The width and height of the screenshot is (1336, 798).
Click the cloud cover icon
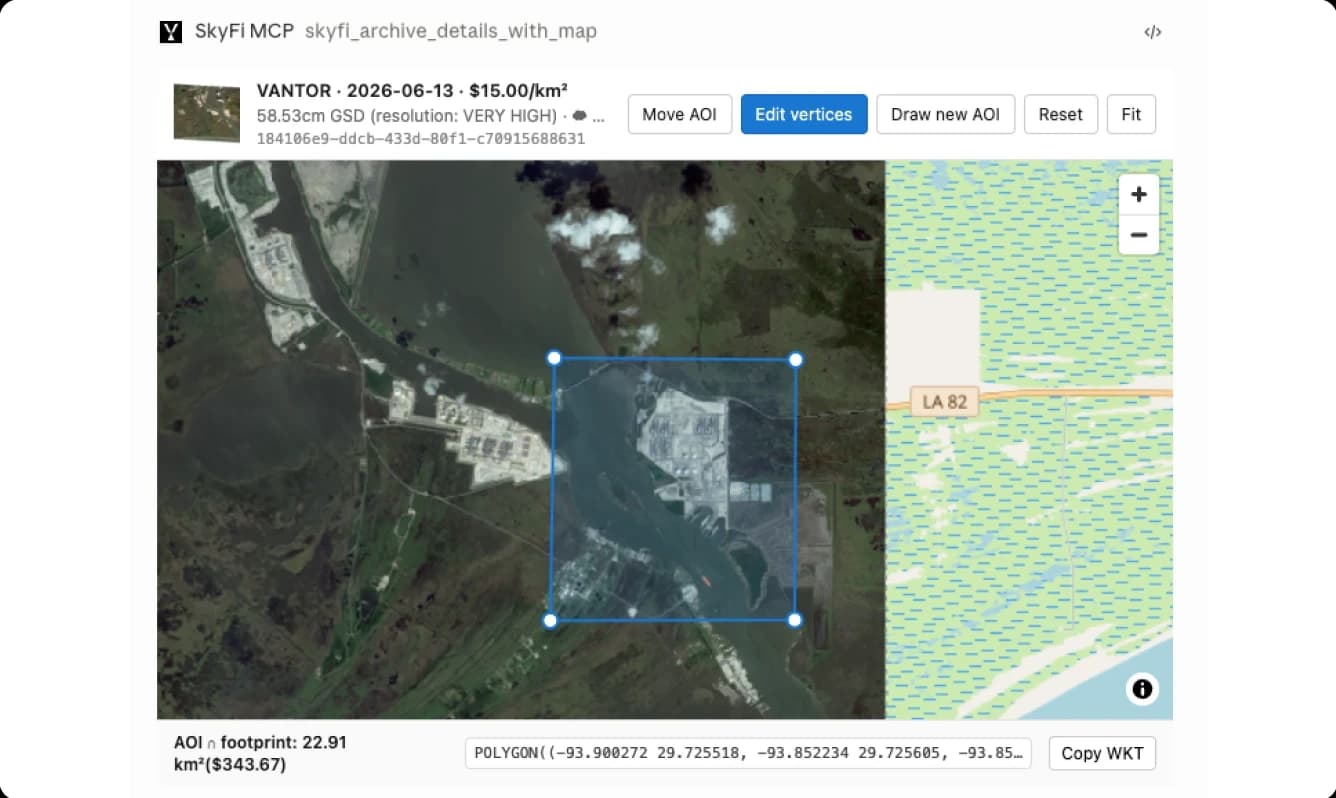pos(579,116)
